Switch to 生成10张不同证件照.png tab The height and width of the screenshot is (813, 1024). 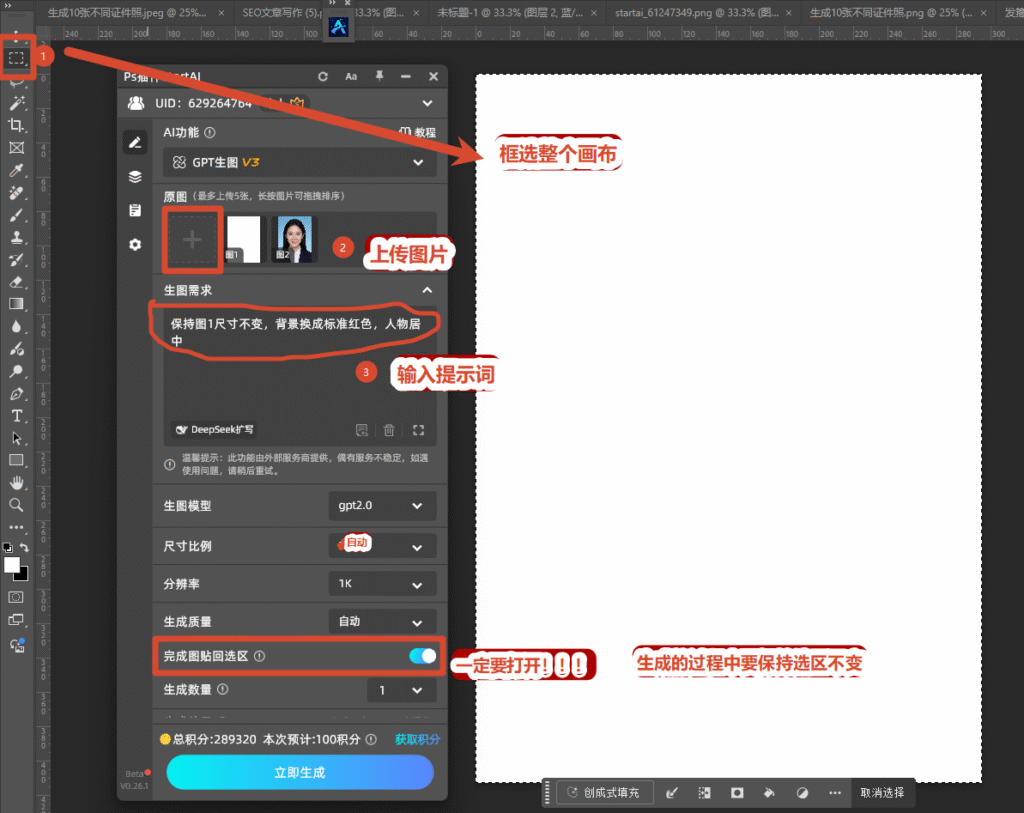tap(891, 12)
